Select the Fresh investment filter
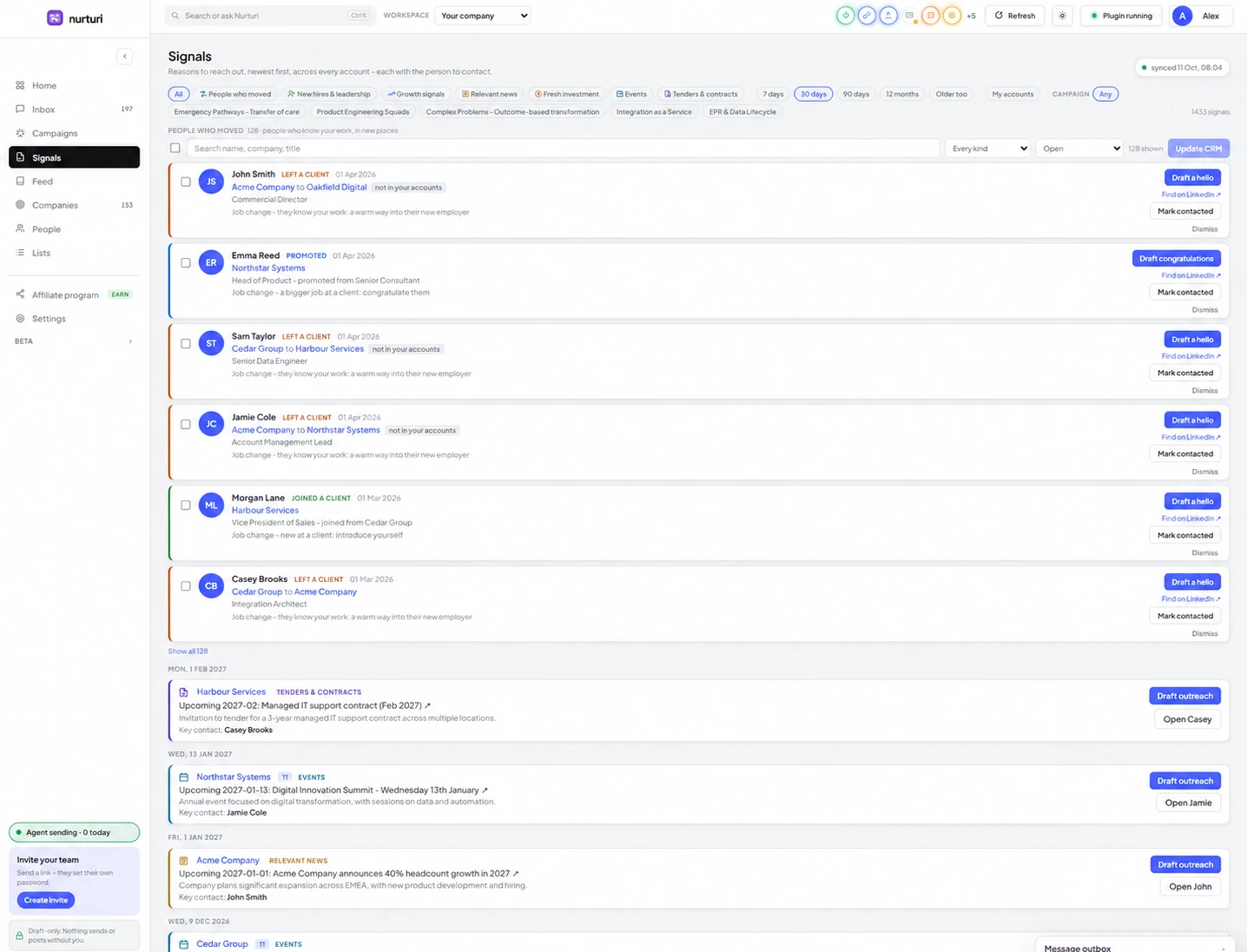This screenshot has width=1247, height=952. tap(567, 94)
